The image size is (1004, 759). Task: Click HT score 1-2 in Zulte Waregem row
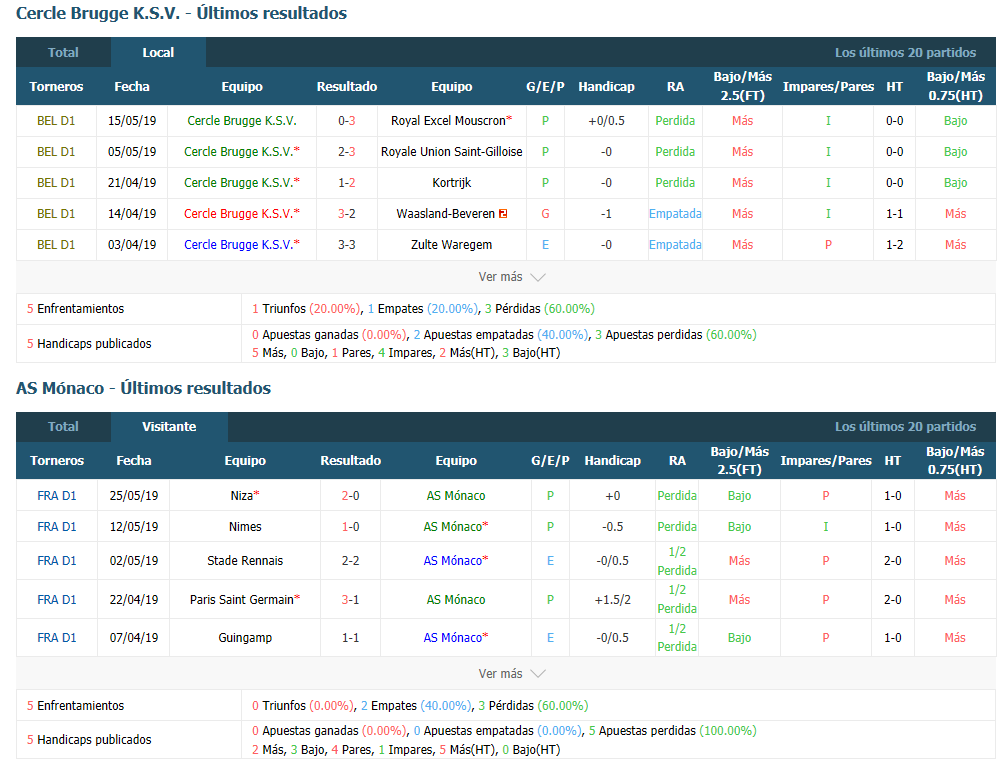click(895, 245)
